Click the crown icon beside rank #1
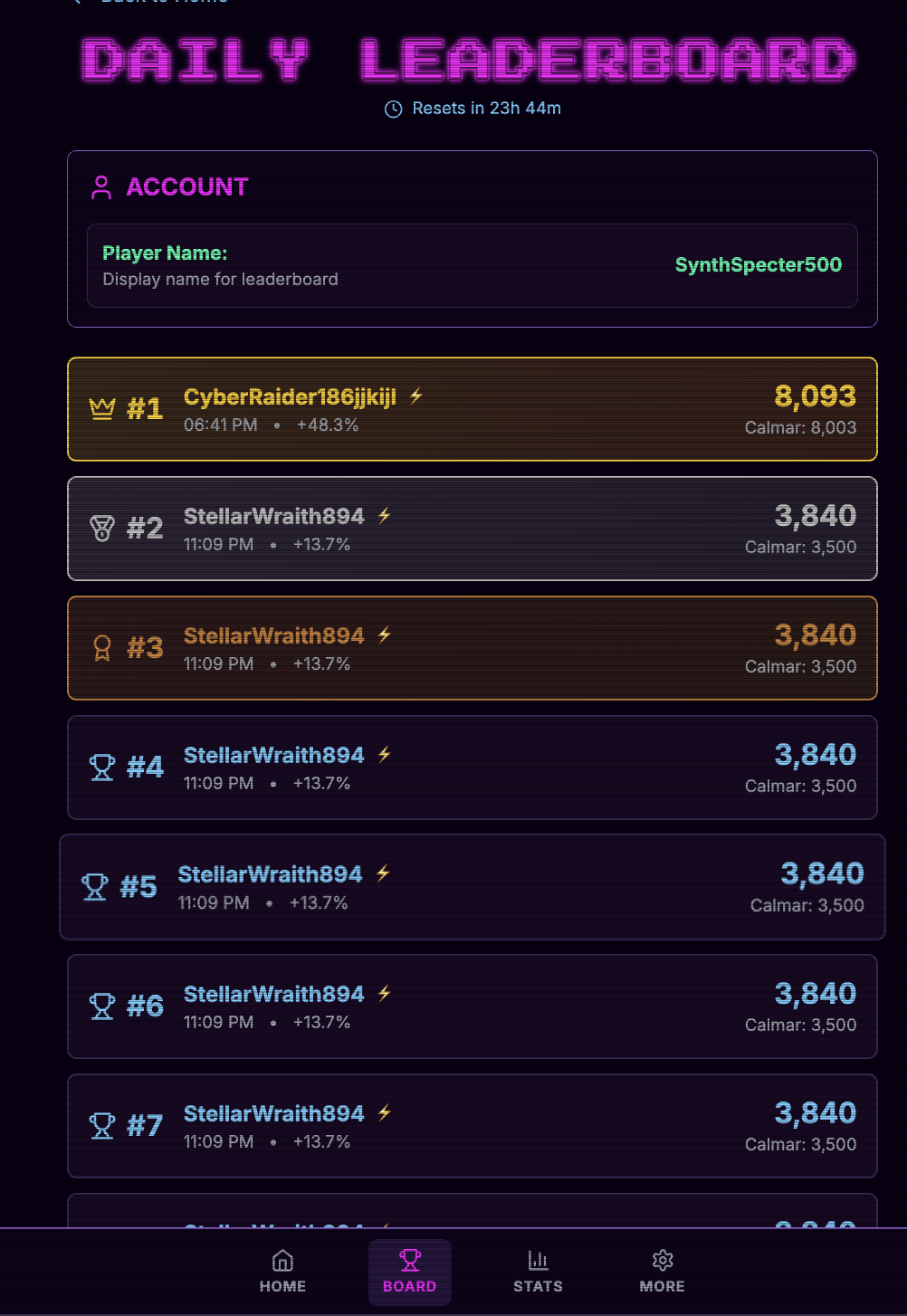The height and width of the screenshot is (1316, 907). click(x=102, y=409)
